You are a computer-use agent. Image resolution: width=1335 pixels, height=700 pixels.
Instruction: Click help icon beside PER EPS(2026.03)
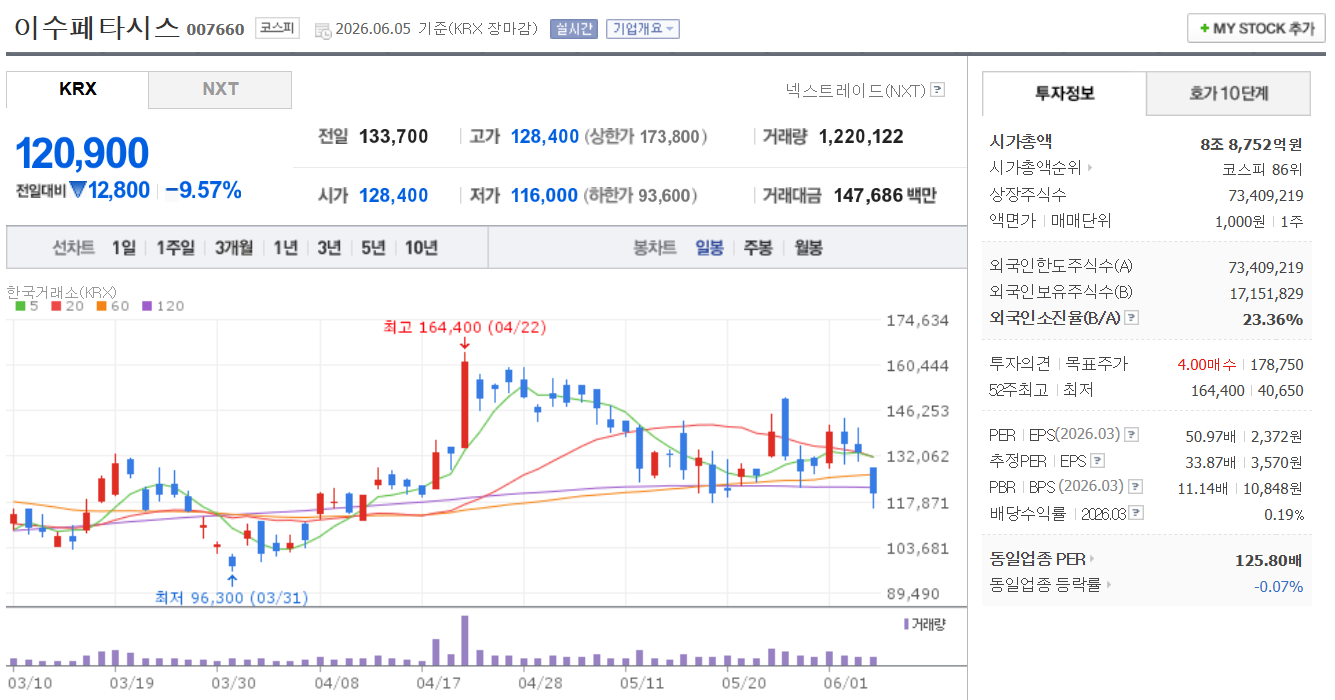[x=1131, y=435]
